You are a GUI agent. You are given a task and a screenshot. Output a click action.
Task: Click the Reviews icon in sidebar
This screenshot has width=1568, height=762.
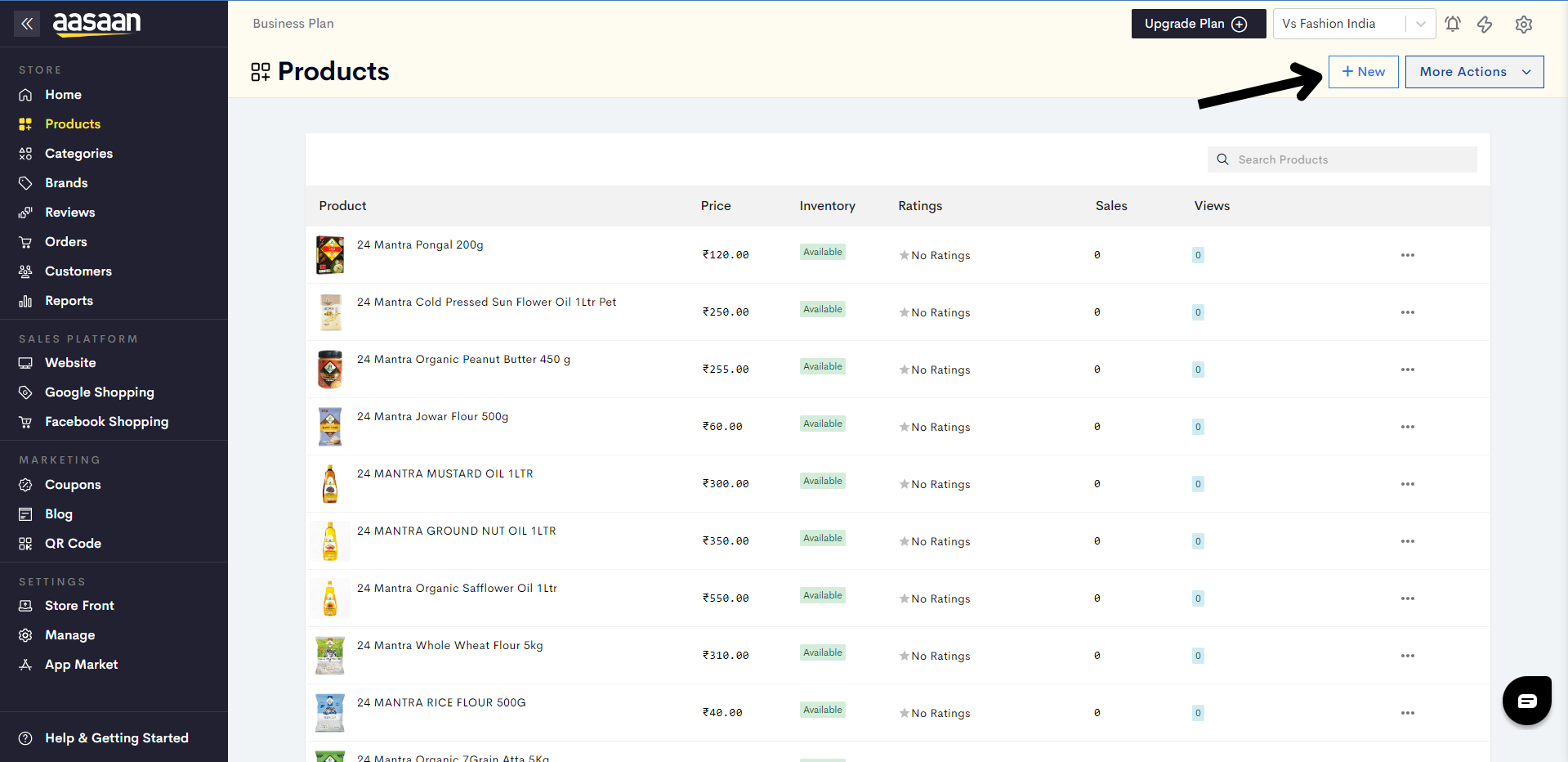pos(25,213)
